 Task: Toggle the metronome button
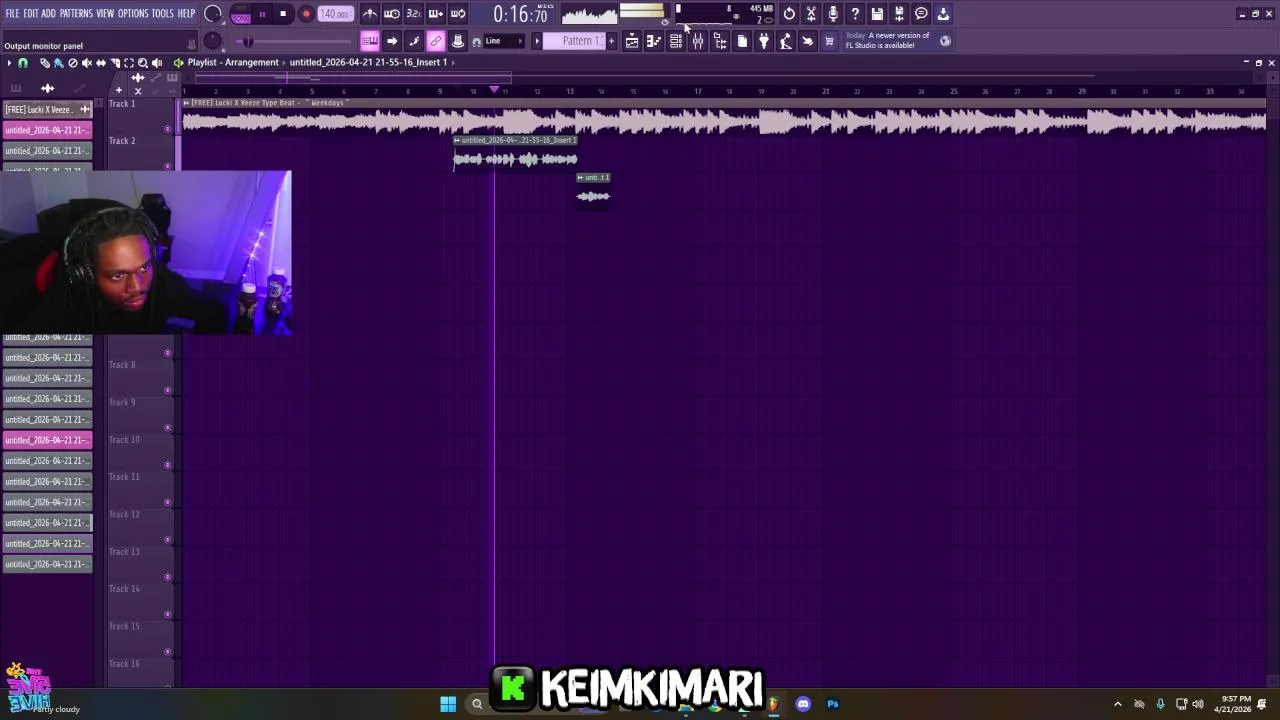coord(370,14)
